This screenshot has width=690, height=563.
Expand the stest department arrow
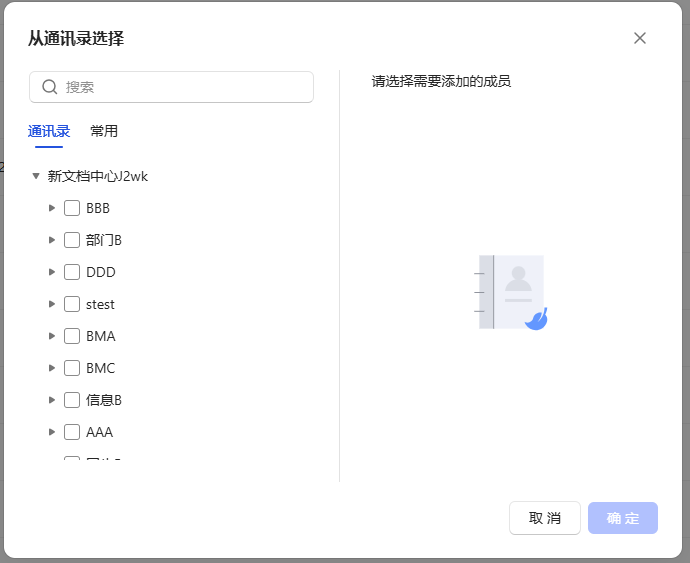52,304
